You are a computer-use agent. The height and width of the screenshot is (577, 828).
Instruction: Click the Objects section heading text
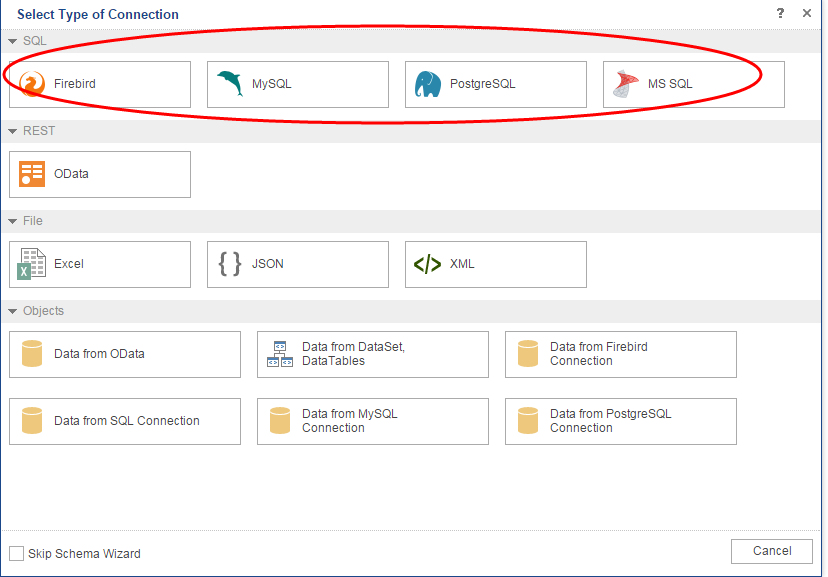click(x=43, y=311)
